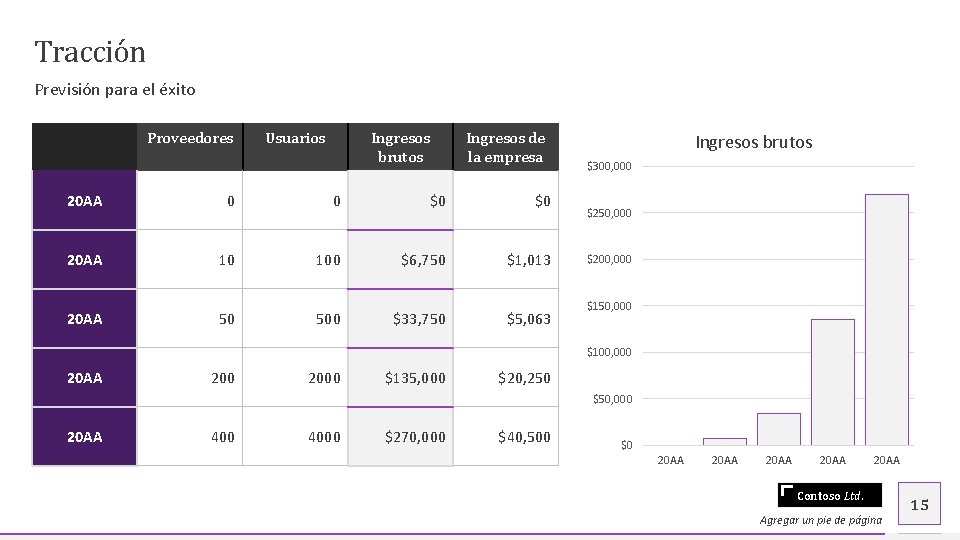Select the "Ingresos de la empresa" table header

coord(505,147)
